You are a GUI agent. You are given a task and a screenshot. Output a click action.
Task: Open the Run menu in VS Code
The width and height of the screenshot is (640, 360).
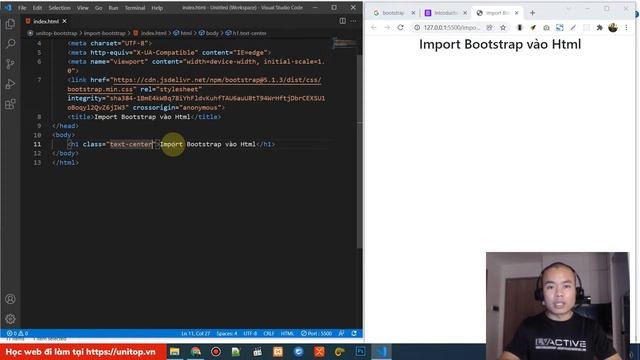113,8
